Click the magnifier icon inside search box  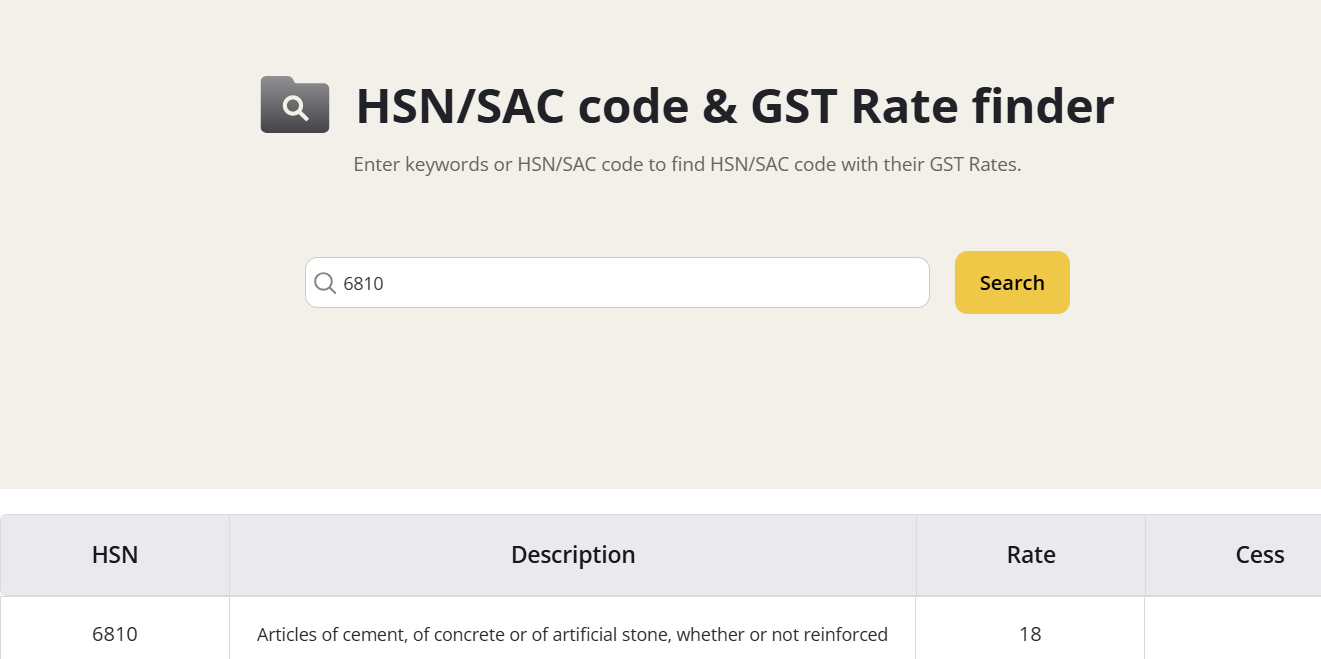pyautogui.click(x=325, y=283)
